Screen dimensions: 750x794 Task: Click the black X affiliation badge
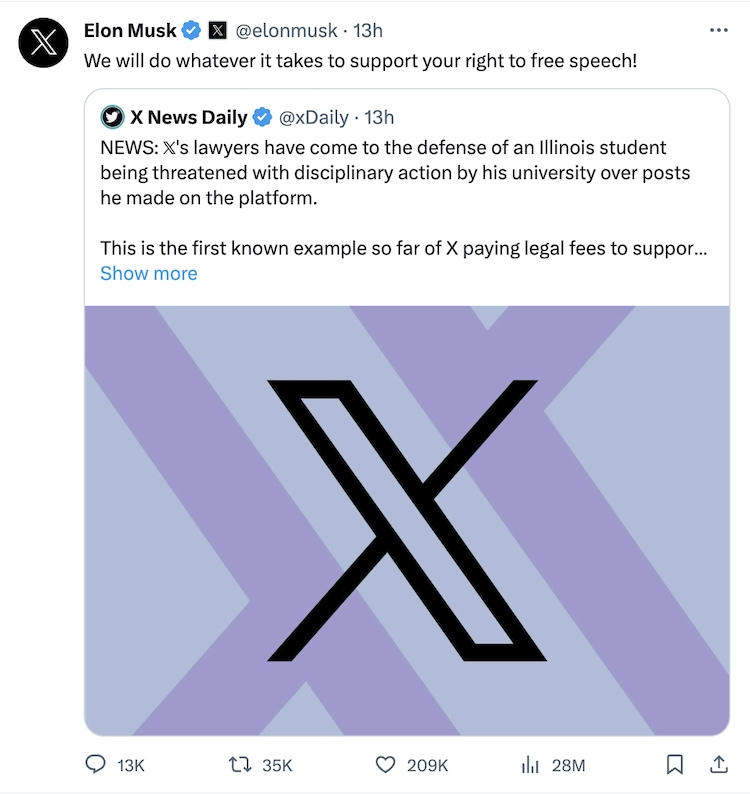pyautogui.click(x=217, y=31)
